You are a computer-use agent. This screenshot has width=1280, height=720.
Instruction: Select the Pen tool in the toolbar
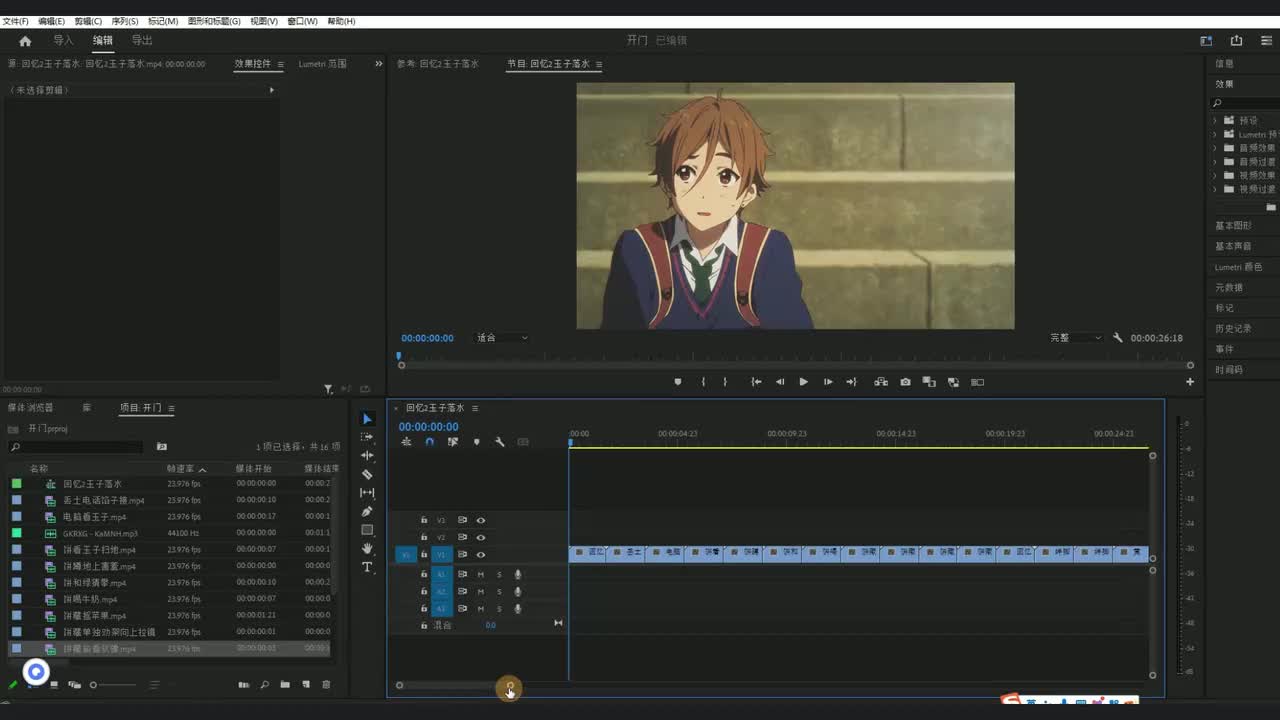367,511
